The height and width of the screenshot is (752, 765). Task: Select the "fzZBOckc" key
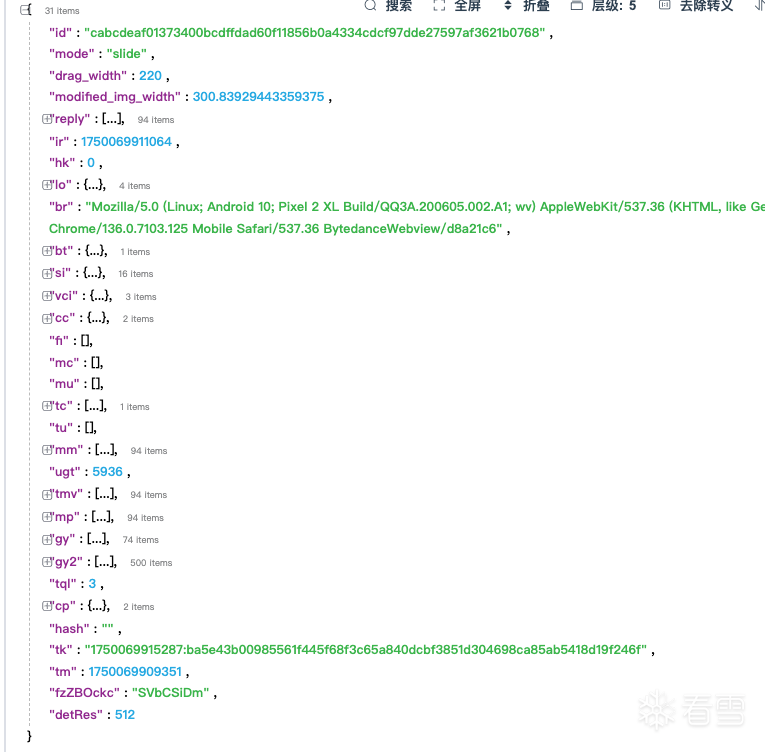[x=84, y=693]
